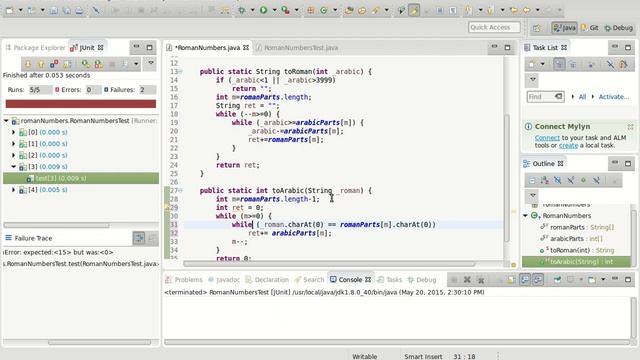This screenshot has width=640, height=360.
Task: Select toRoman(int) in Outline
Action: (x=576, y=250)
